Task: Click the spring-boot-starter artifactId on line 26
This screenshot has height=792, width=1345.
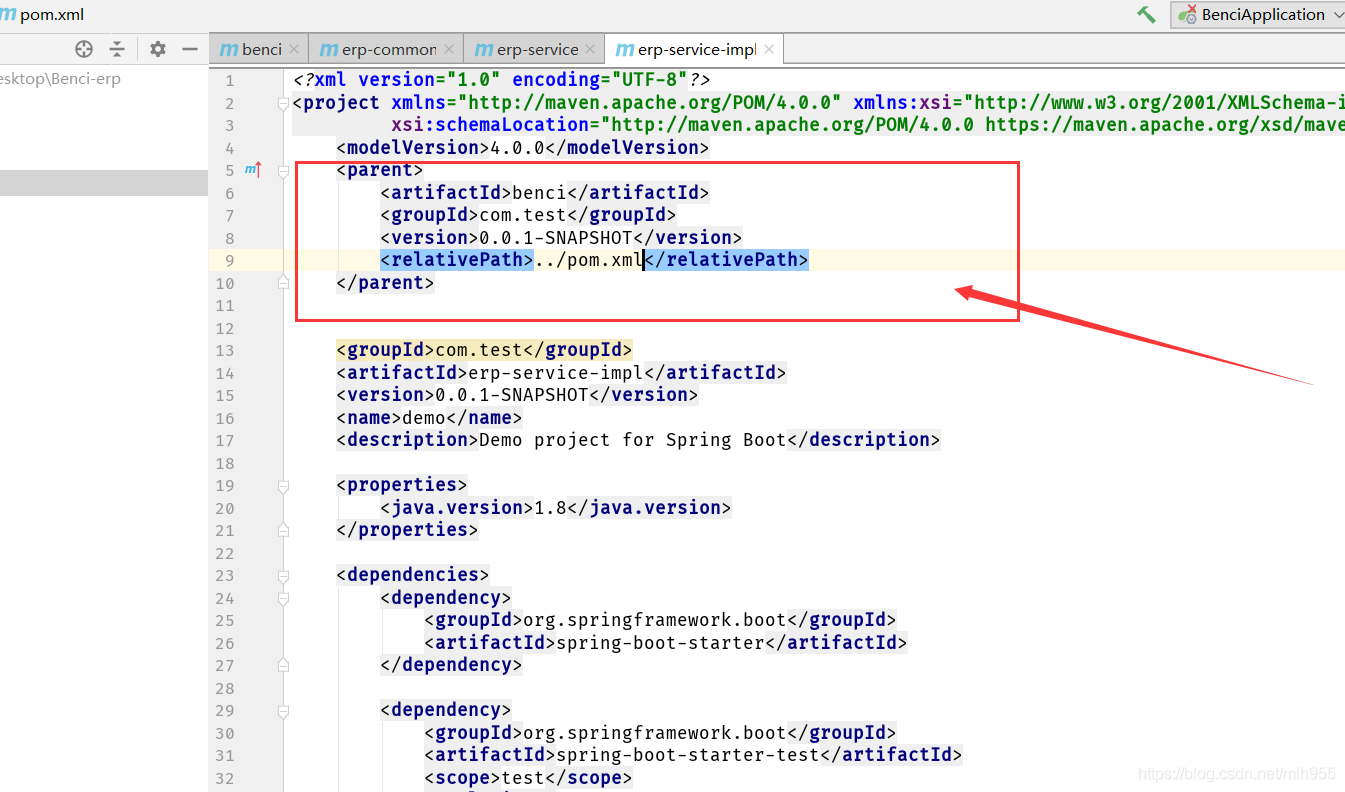Action: (x=660, y=643)
